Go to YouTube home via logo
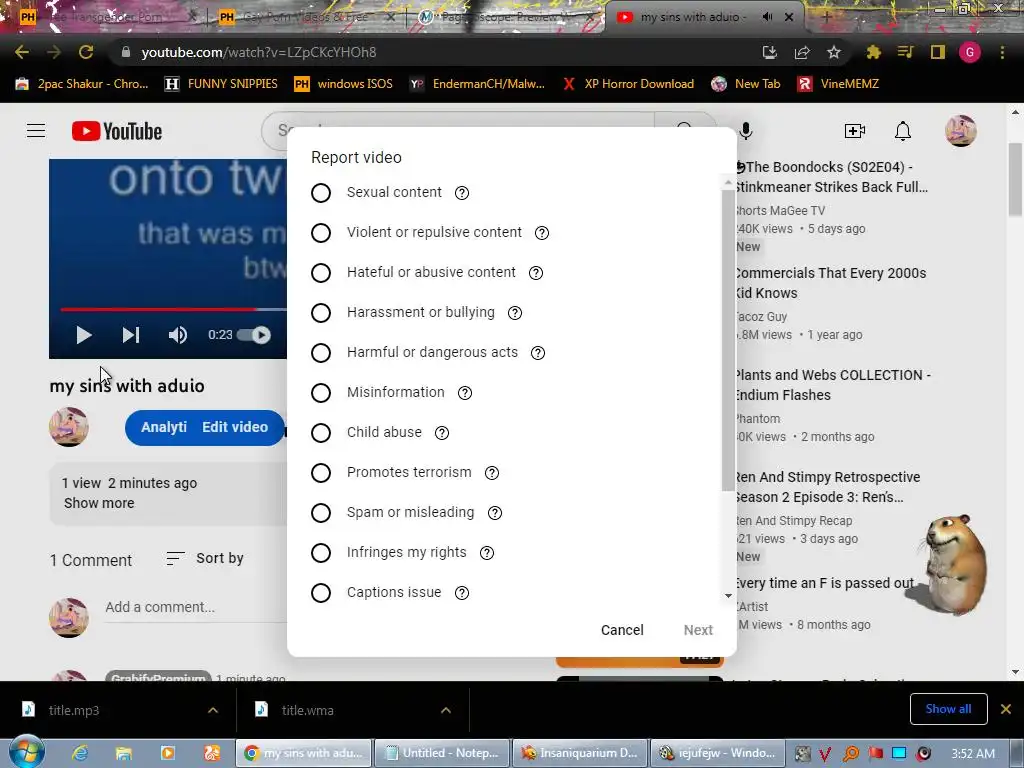 tap(117, 131)
